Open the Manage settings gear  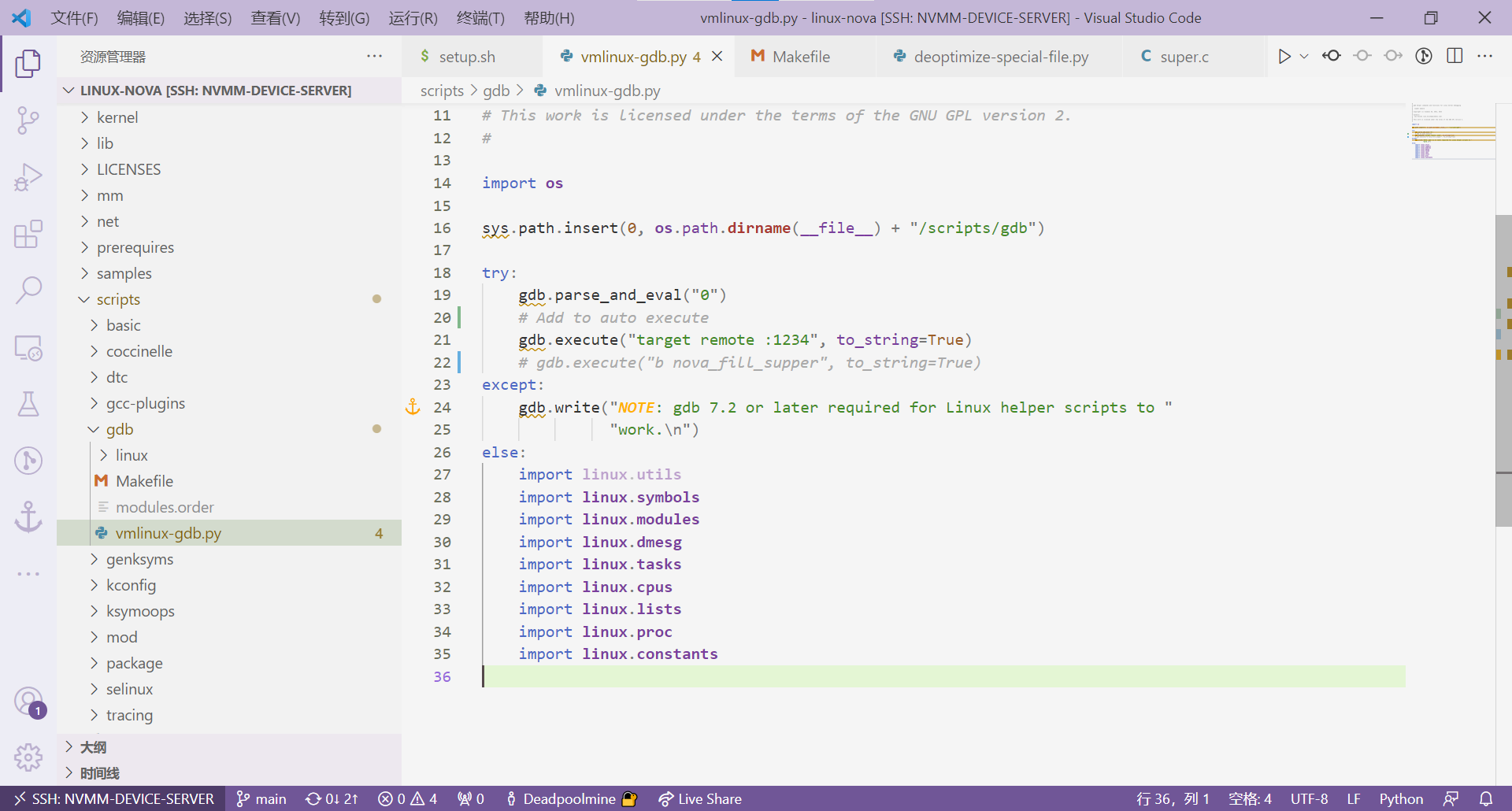point(28,757)
